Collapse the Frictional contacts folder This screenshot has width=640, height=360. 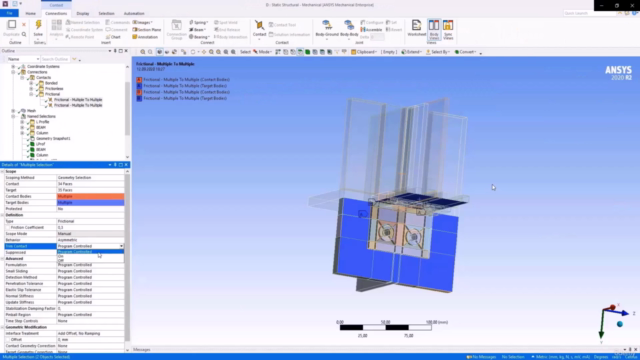tap(31, 94)
